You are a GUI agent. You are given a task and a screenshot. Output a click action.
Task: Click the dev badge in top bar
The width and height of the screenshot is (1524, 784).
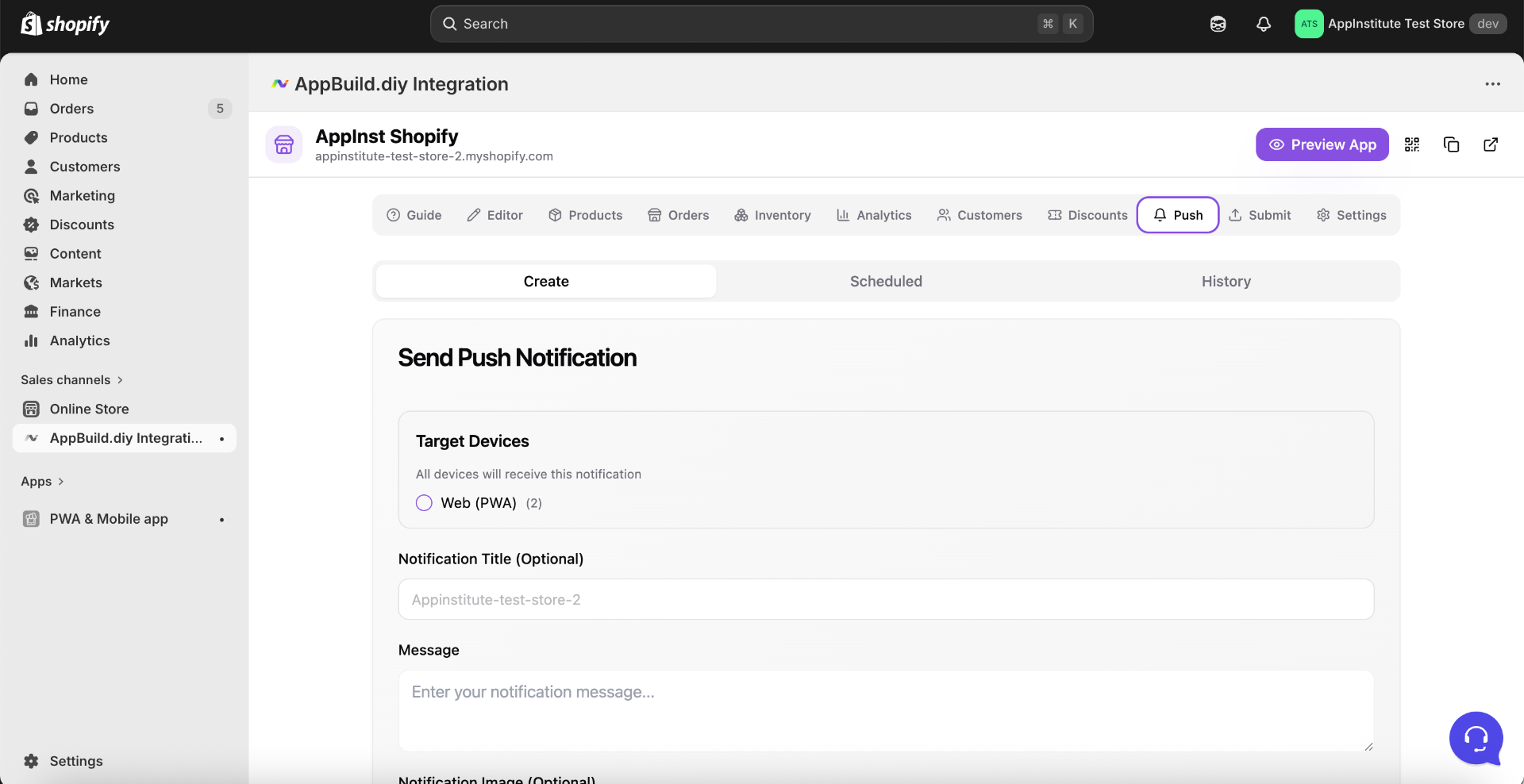pos(1487,24)
